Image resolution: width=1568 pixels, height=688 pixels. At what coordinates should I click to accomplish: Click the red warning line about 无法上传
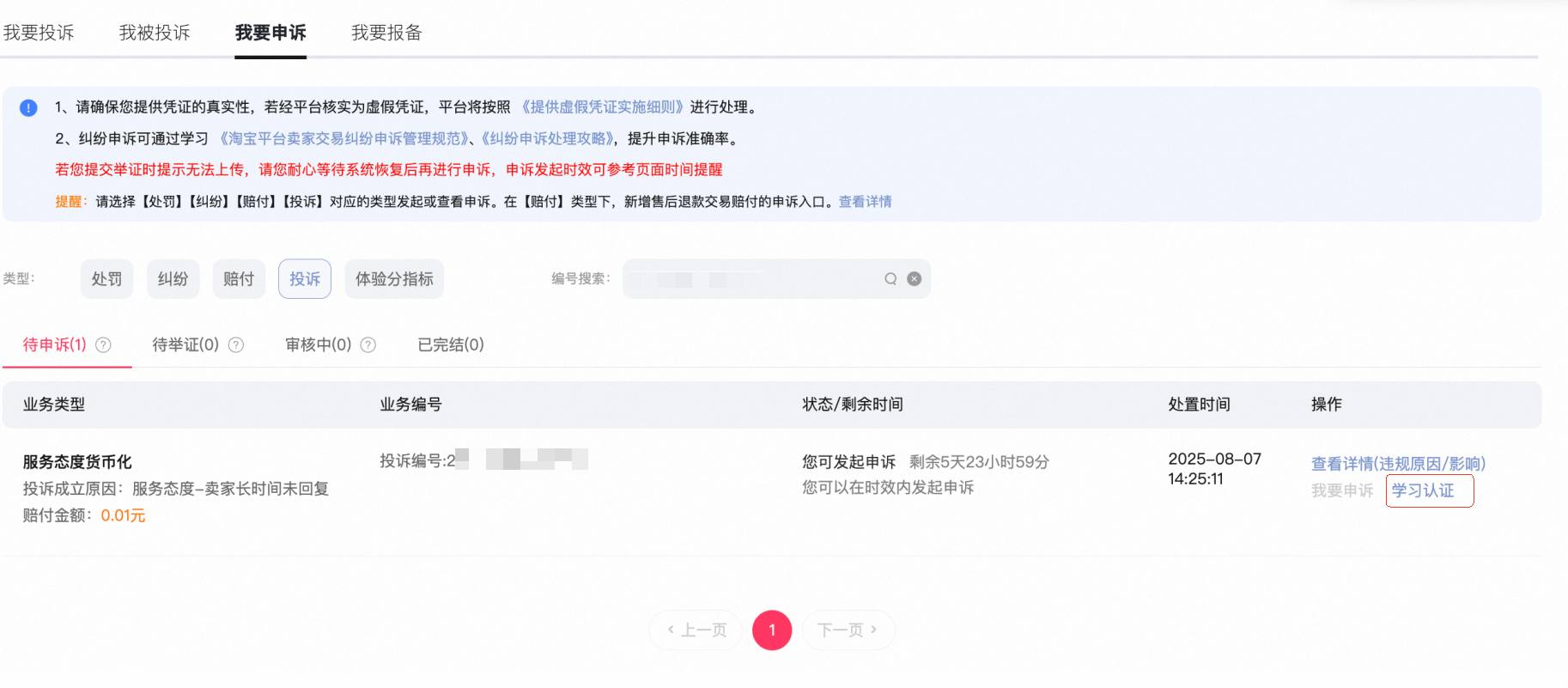tap(389, 170)
